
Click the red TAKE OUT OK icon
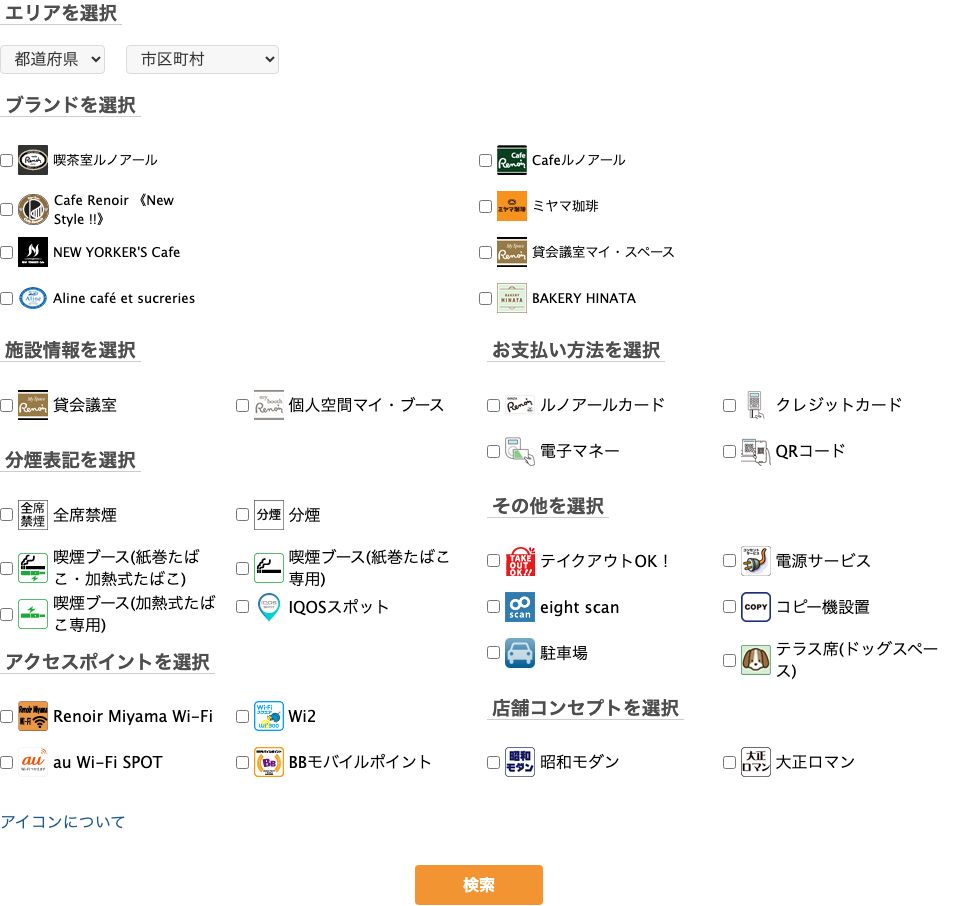pos(520,561)
